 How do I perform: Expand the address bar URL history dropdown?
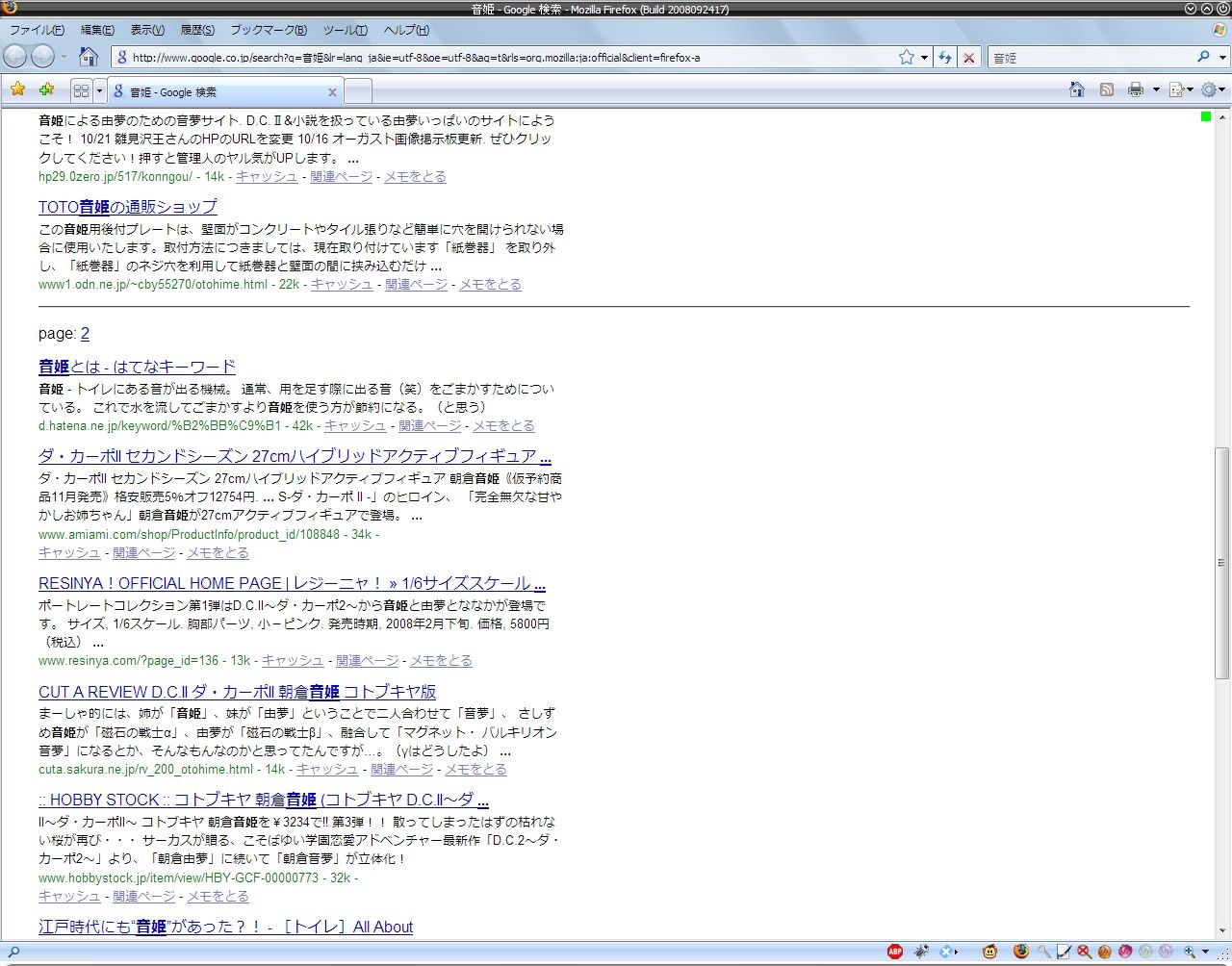point(924,58)
